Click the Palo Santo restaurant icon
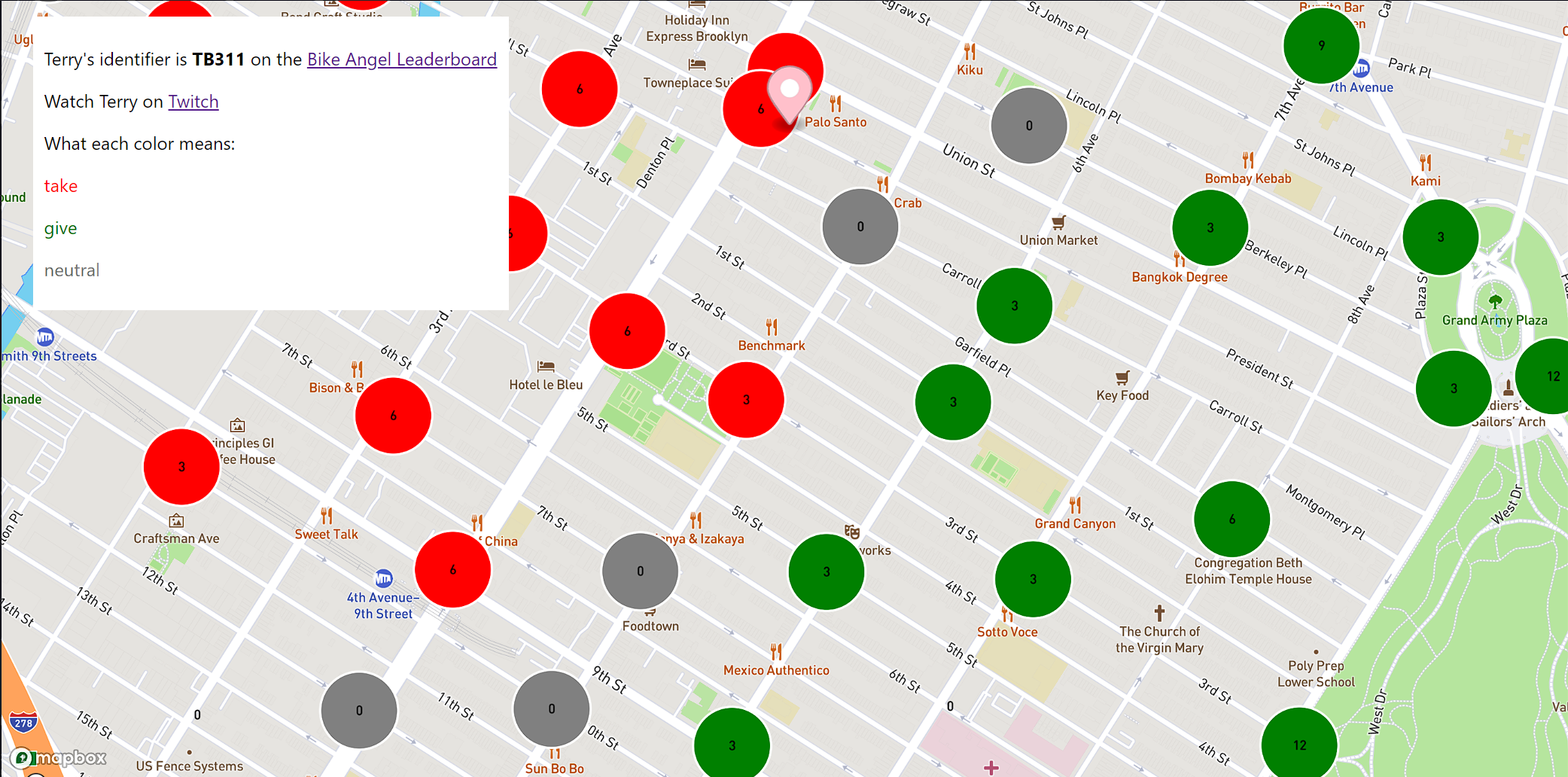The width and height of the screenshot is (1568, 777). click(x=836, y=103)
